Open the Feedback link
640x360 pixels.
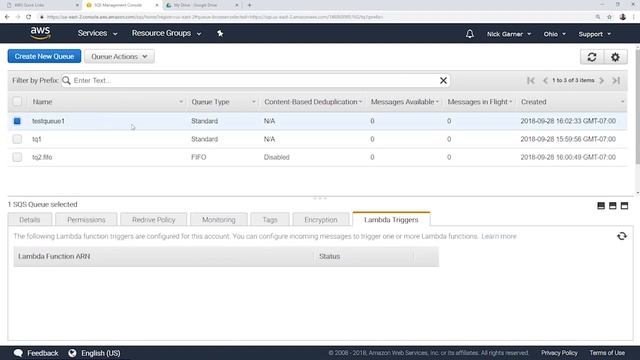(36, 353)
